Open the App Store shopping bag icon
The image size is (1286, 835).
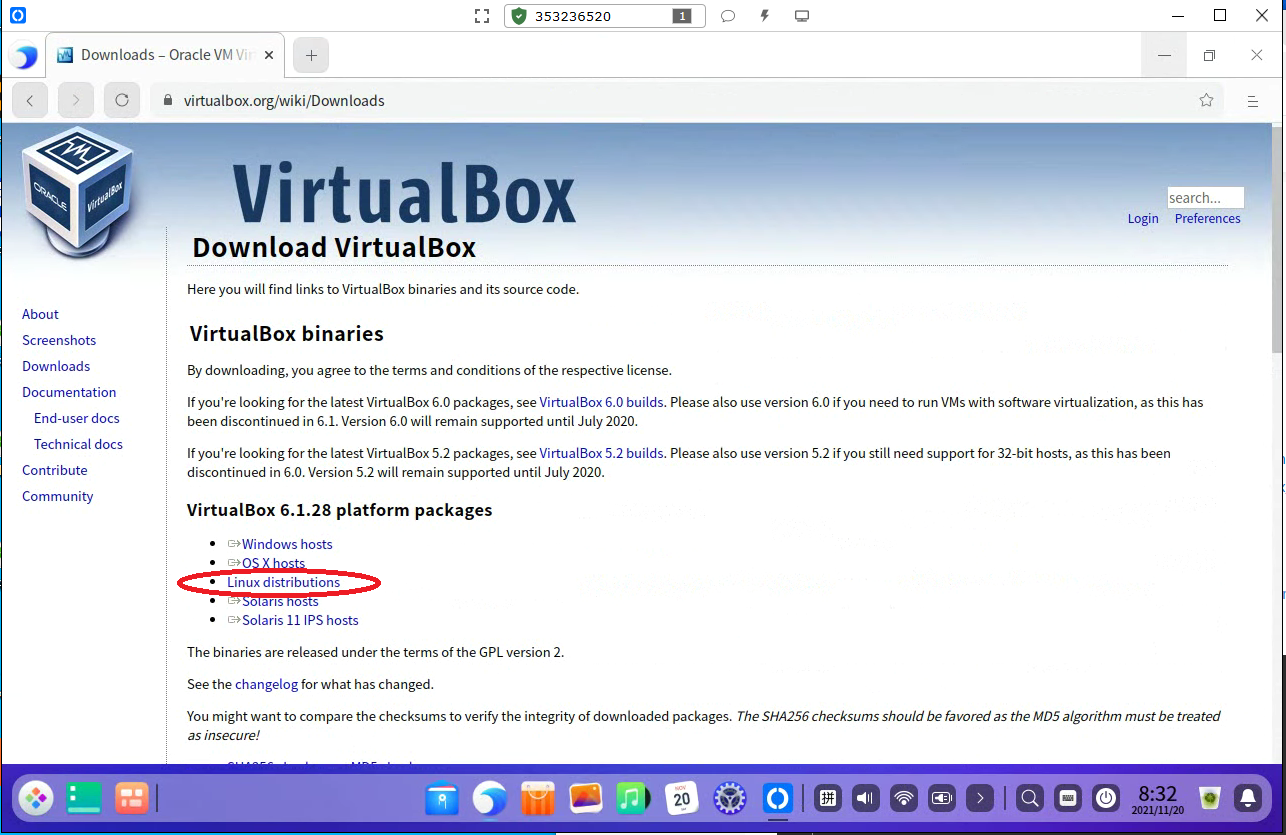[x=538, y=798]
